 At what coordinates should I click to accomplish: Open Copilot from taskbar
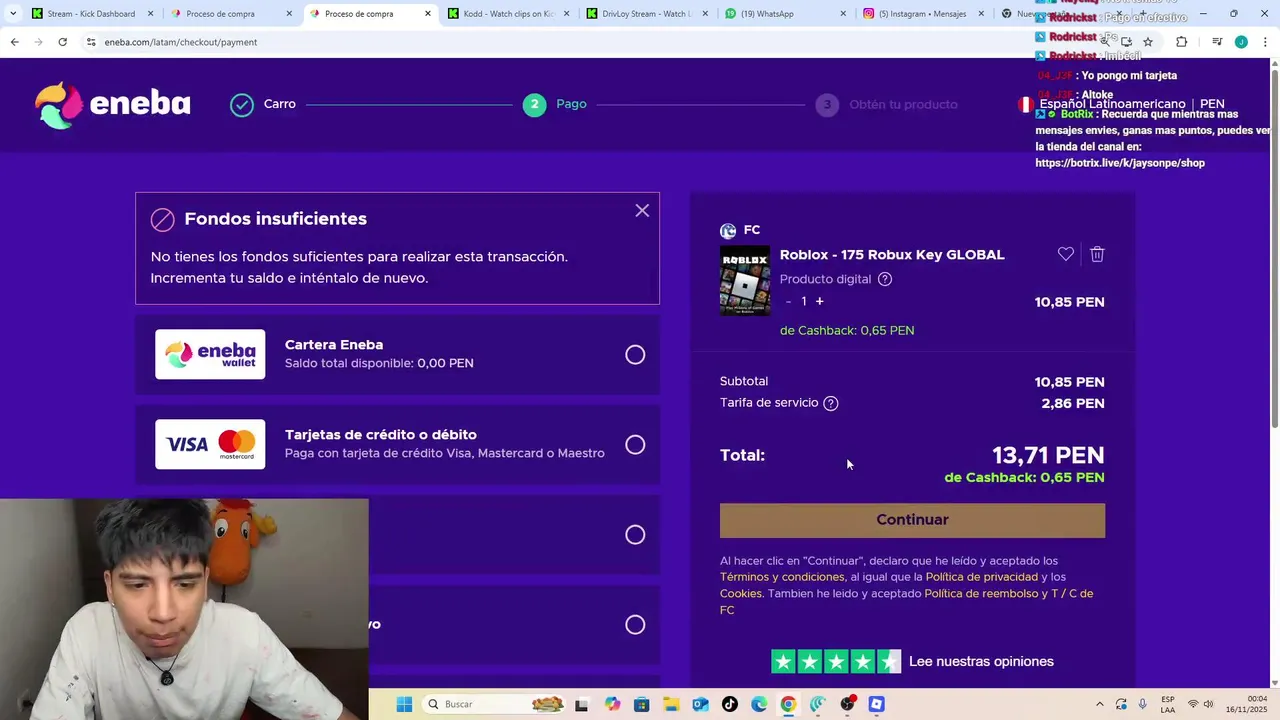point(612,705)
